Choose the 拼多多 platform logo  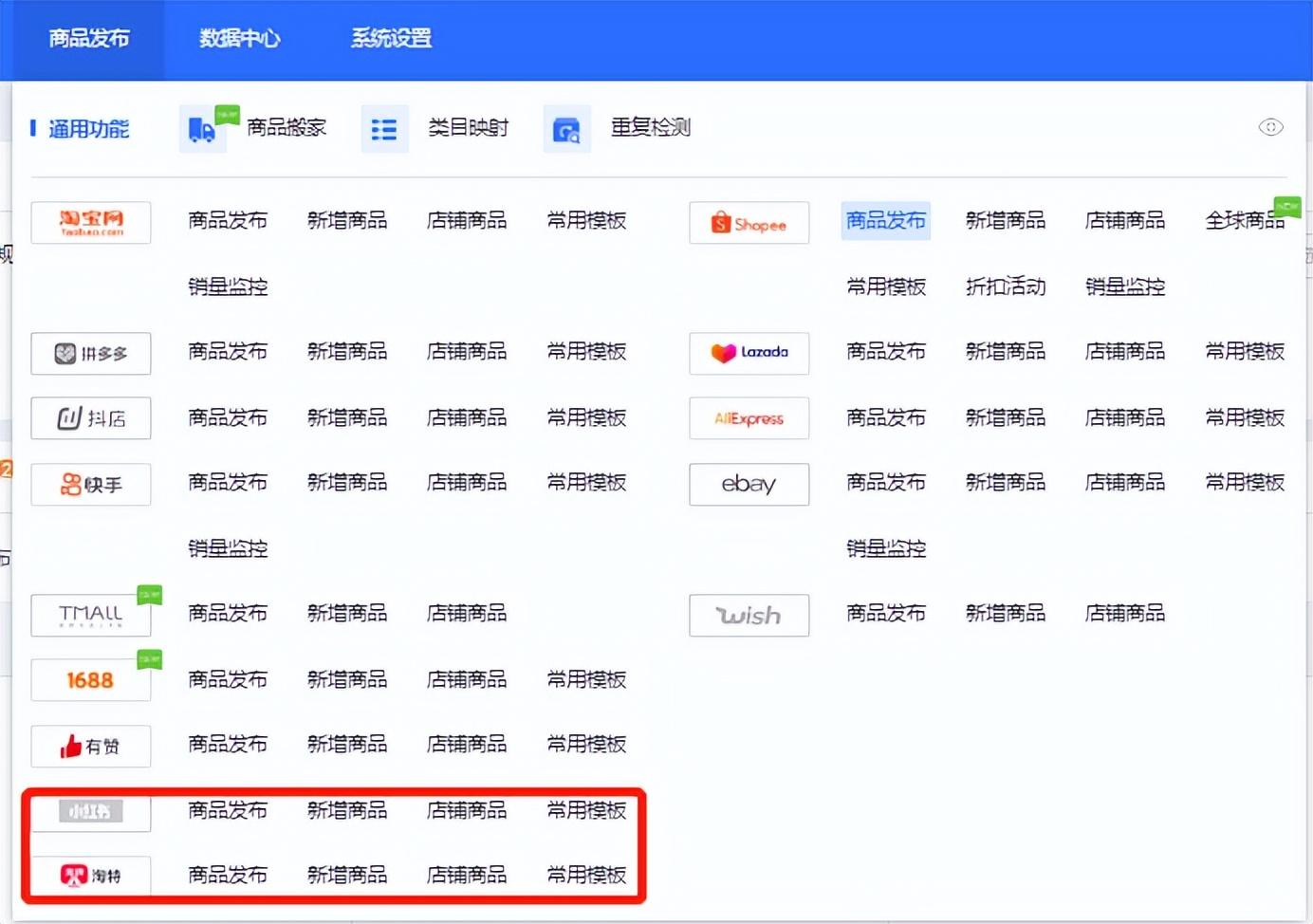click(x=91, y=354)
